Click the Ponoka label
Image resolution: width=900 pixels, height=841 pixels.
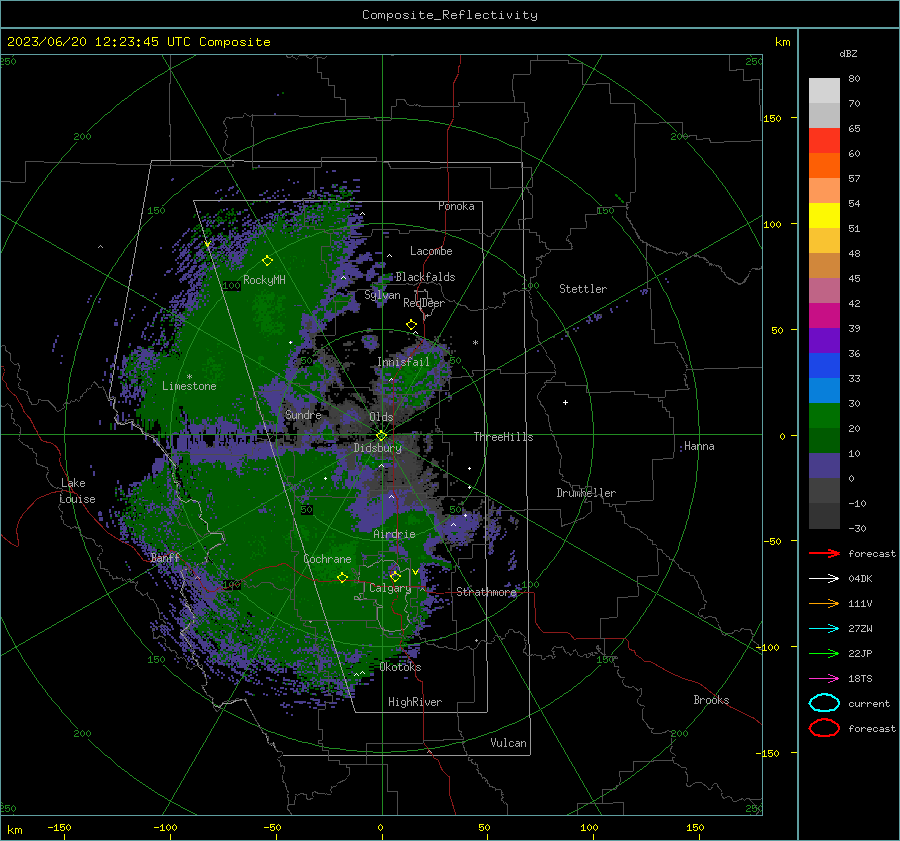456,206
